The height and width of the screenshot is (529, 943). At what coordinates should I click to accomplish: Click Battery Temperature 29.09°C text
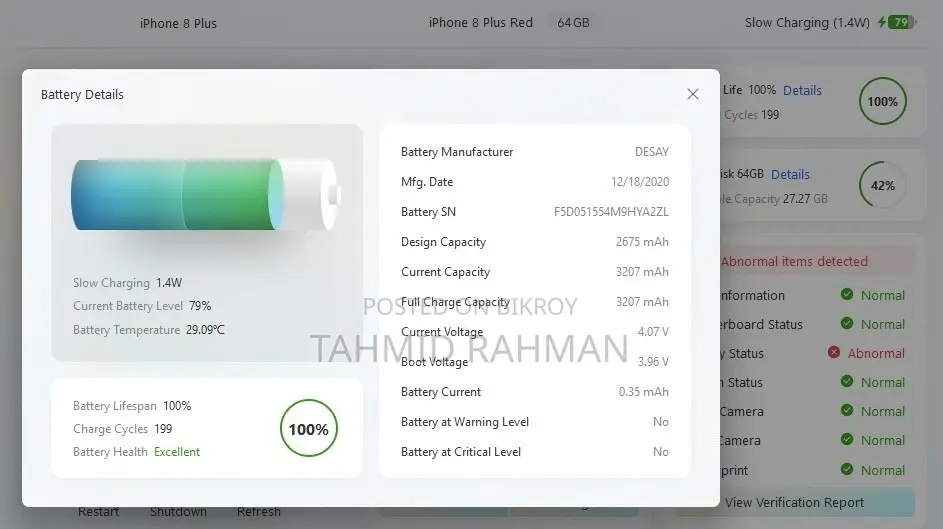pyautogui.click(x=149, y=330)
